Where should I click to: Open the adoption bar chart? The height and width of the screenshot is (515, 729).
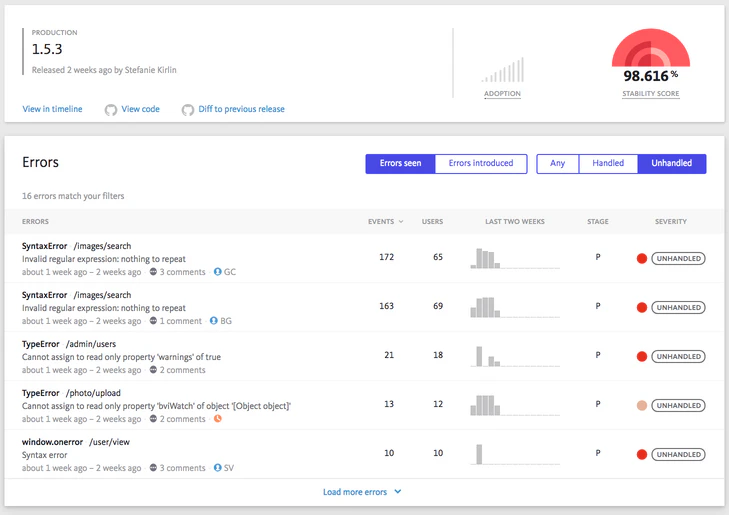503,70
